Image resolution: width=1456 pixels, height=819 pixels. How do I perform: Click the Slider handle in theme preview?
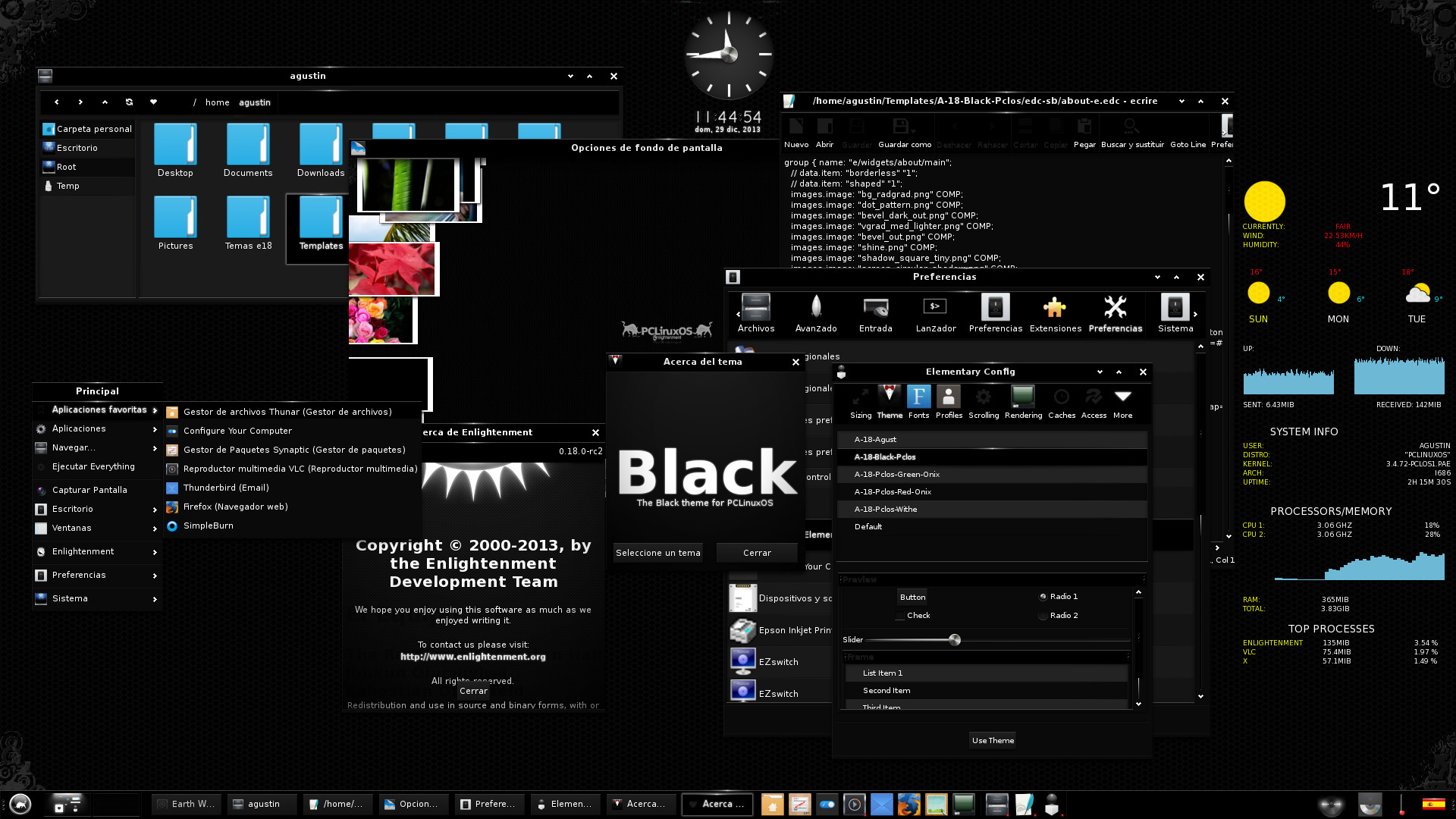pos(955,640)
